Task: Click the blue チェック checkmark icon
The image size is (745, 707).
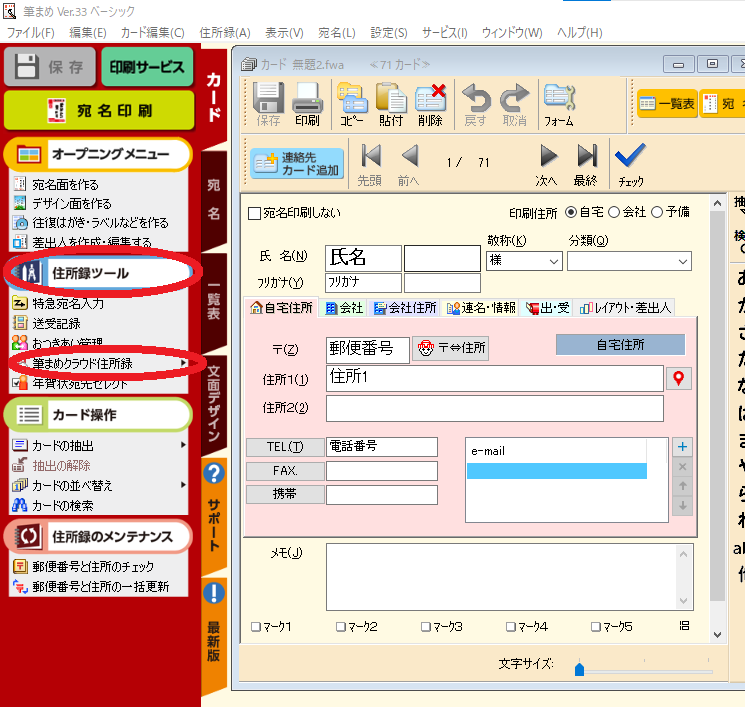Action: pos(630,157)
